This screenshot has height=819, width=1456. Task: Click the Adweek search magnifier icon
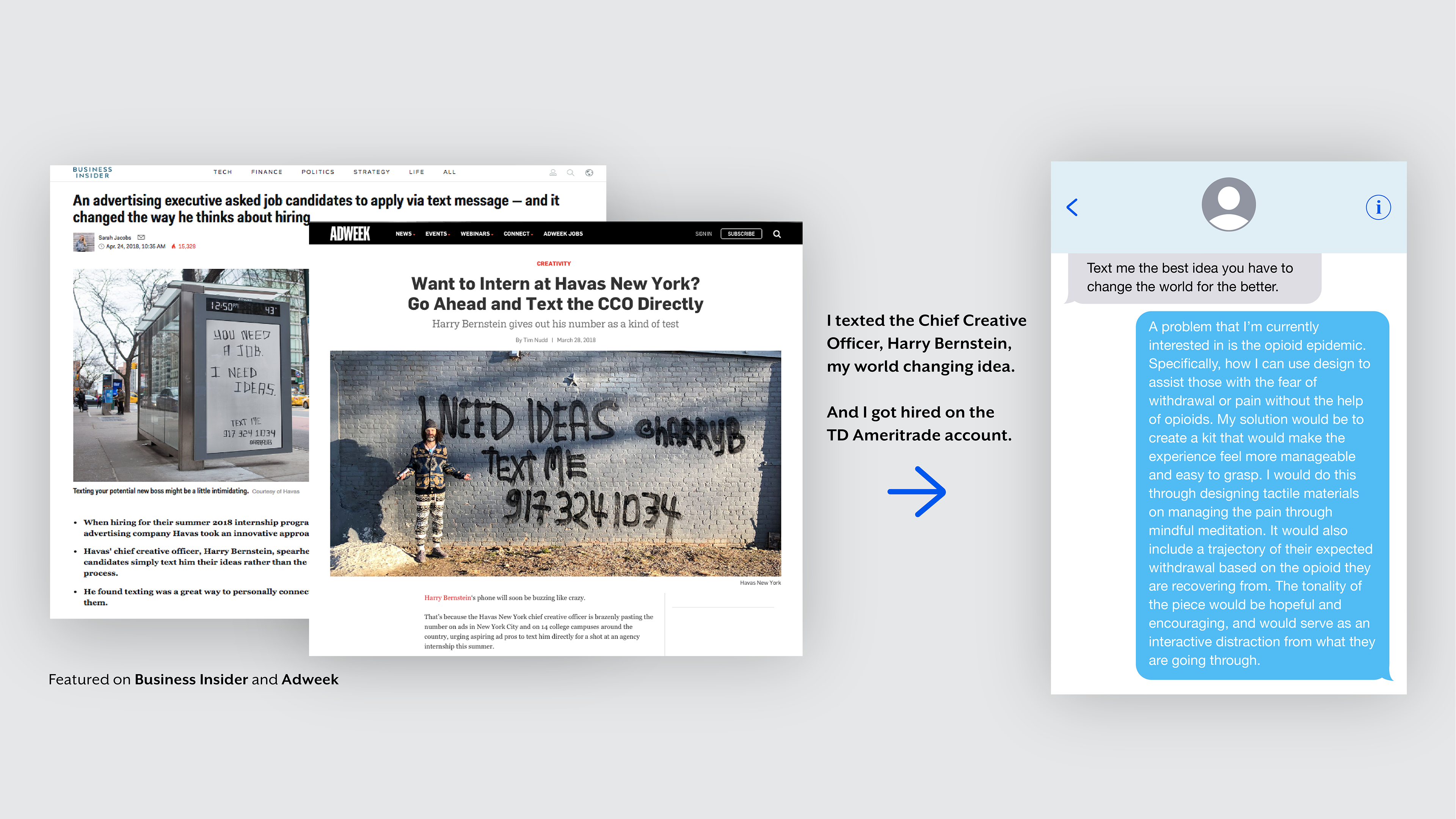[777, 234]
